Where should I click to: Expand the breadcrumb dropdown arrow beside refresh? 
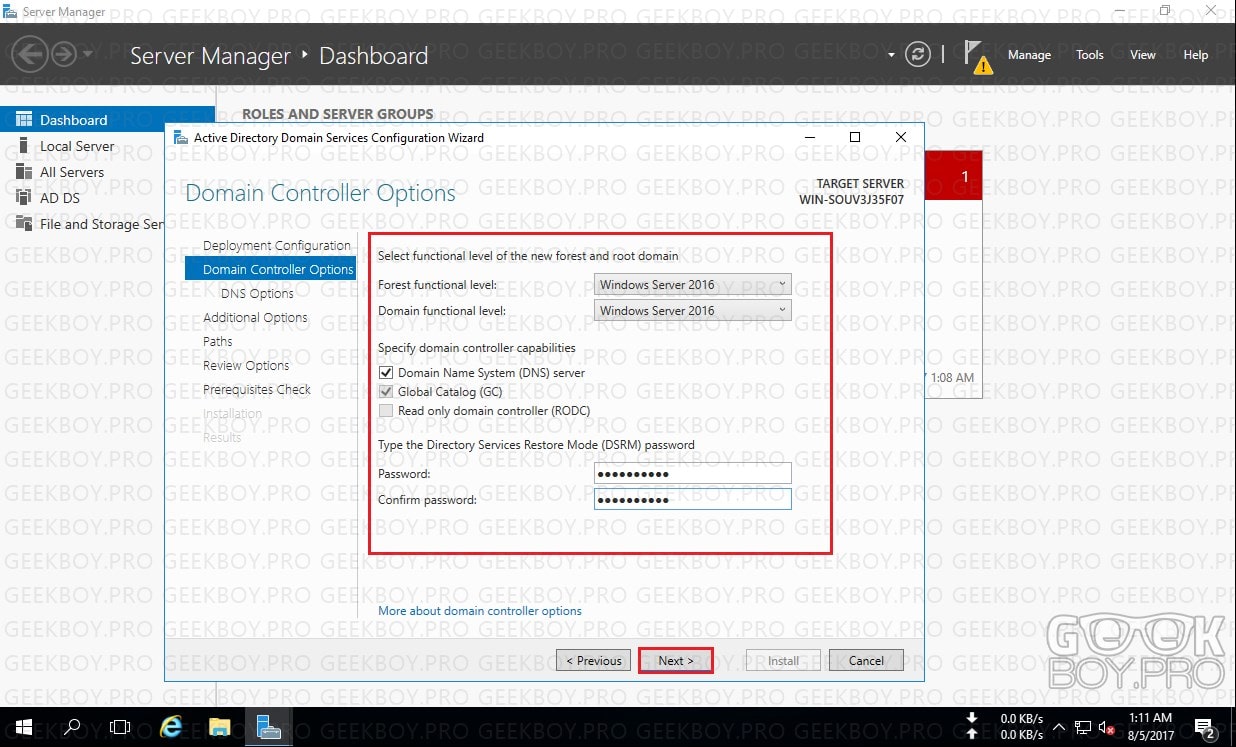click(891, 55)
